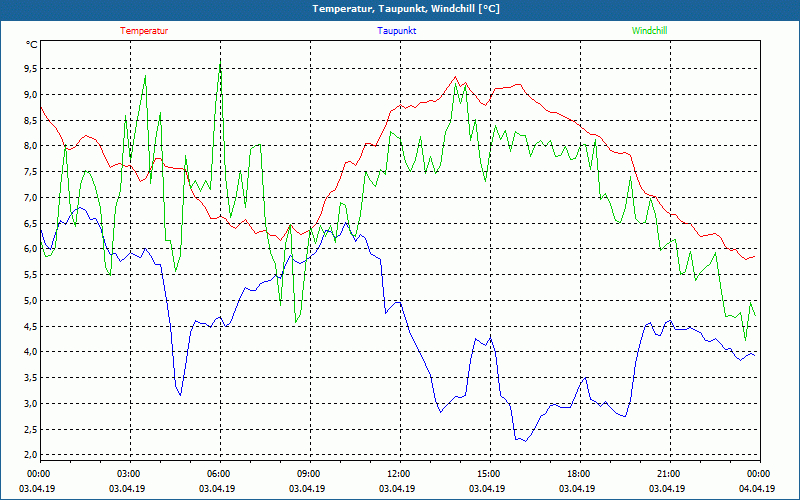Select the 18:00 time label on x-axis
Viewport: 800px width, 500px height.
578,473
